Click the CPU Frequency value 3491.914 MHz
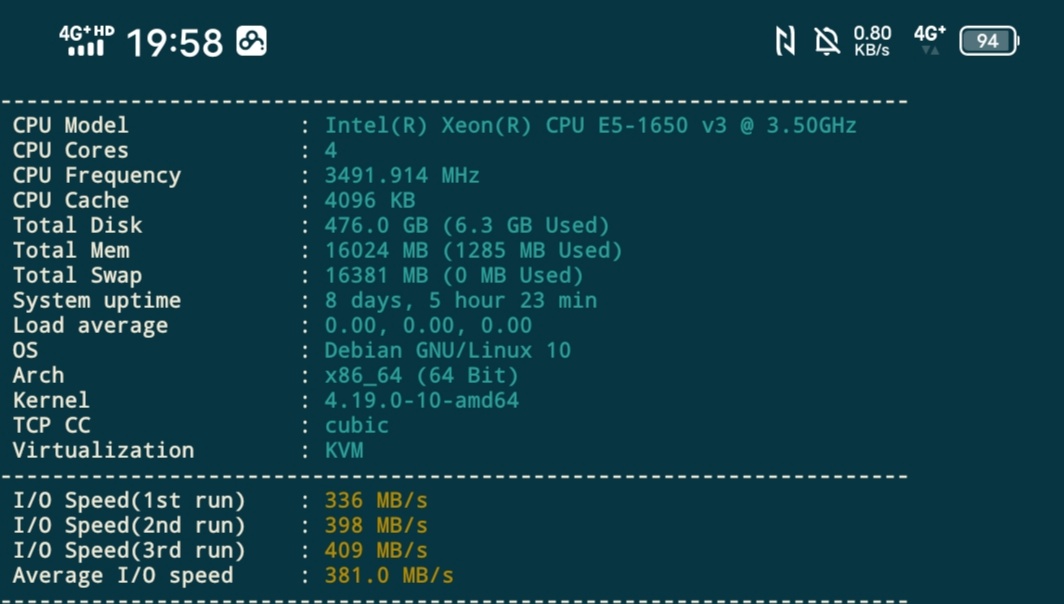The height and width of the screenshot is (604, 1064). [402, 176]
